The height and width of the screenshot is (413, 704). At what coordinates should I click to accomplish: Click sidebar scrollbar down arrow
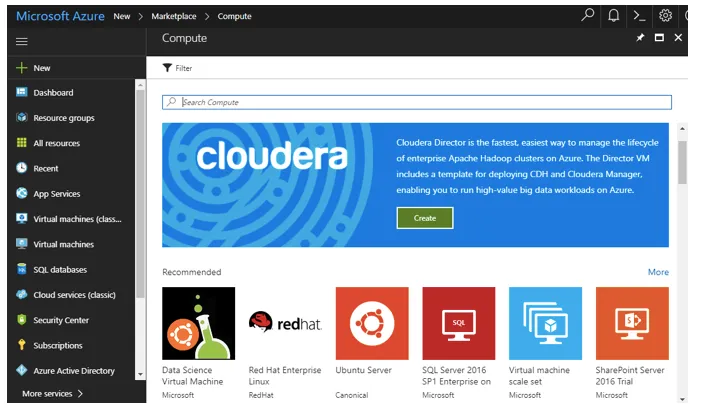pos(140,374)
